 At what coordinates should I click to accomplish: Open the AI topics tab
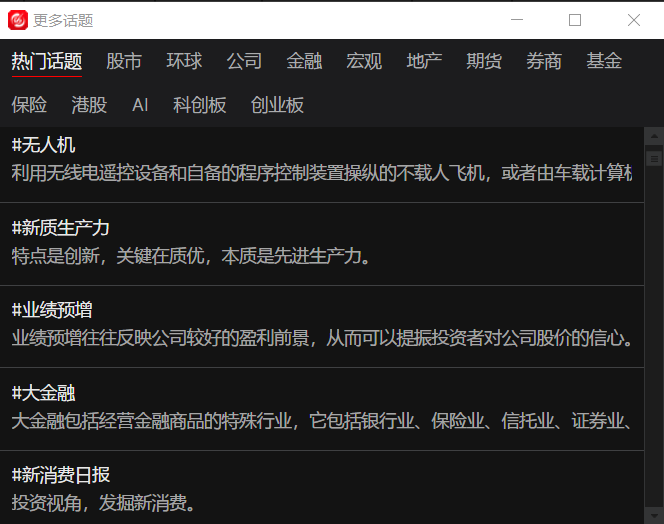140,105
